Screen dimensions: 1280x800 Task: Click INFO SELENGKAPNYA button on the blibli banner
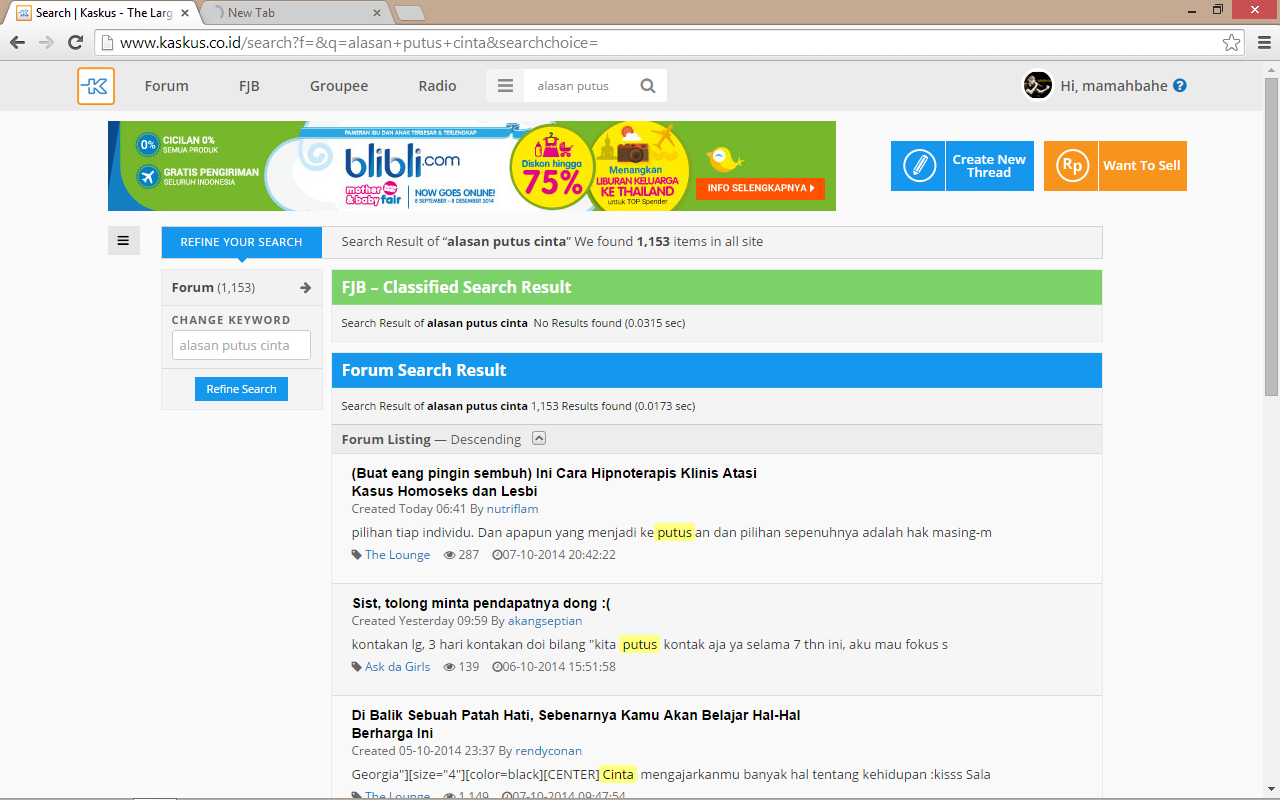tap(760, 188)
